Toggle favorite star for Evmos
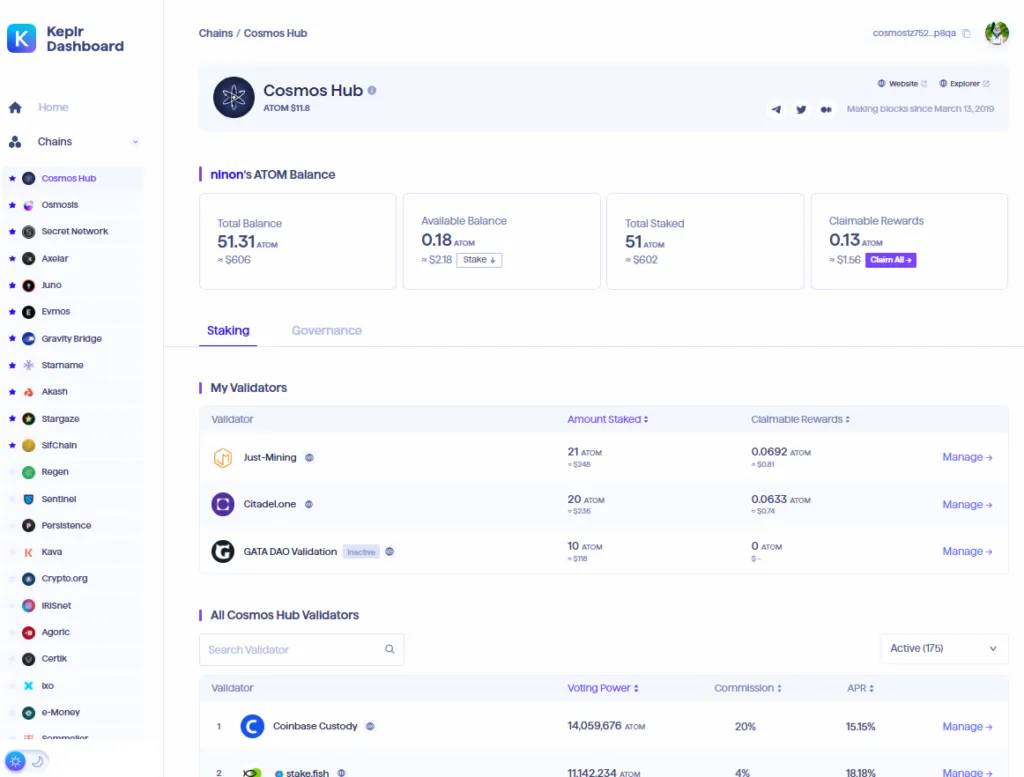1024x777 pixels. point(12,312)
